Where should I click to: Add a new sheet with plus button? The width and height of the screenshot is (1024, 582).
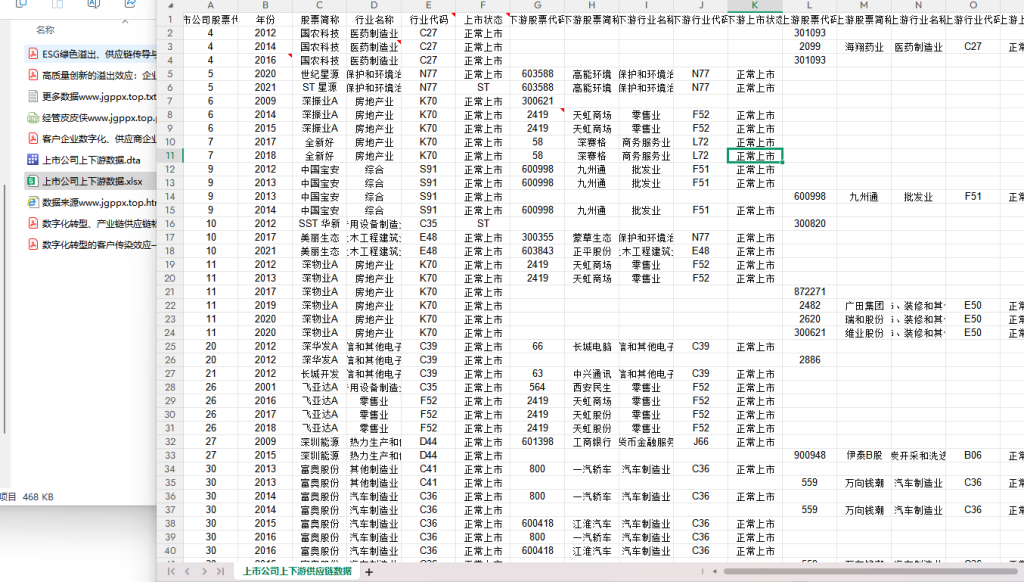369,572
